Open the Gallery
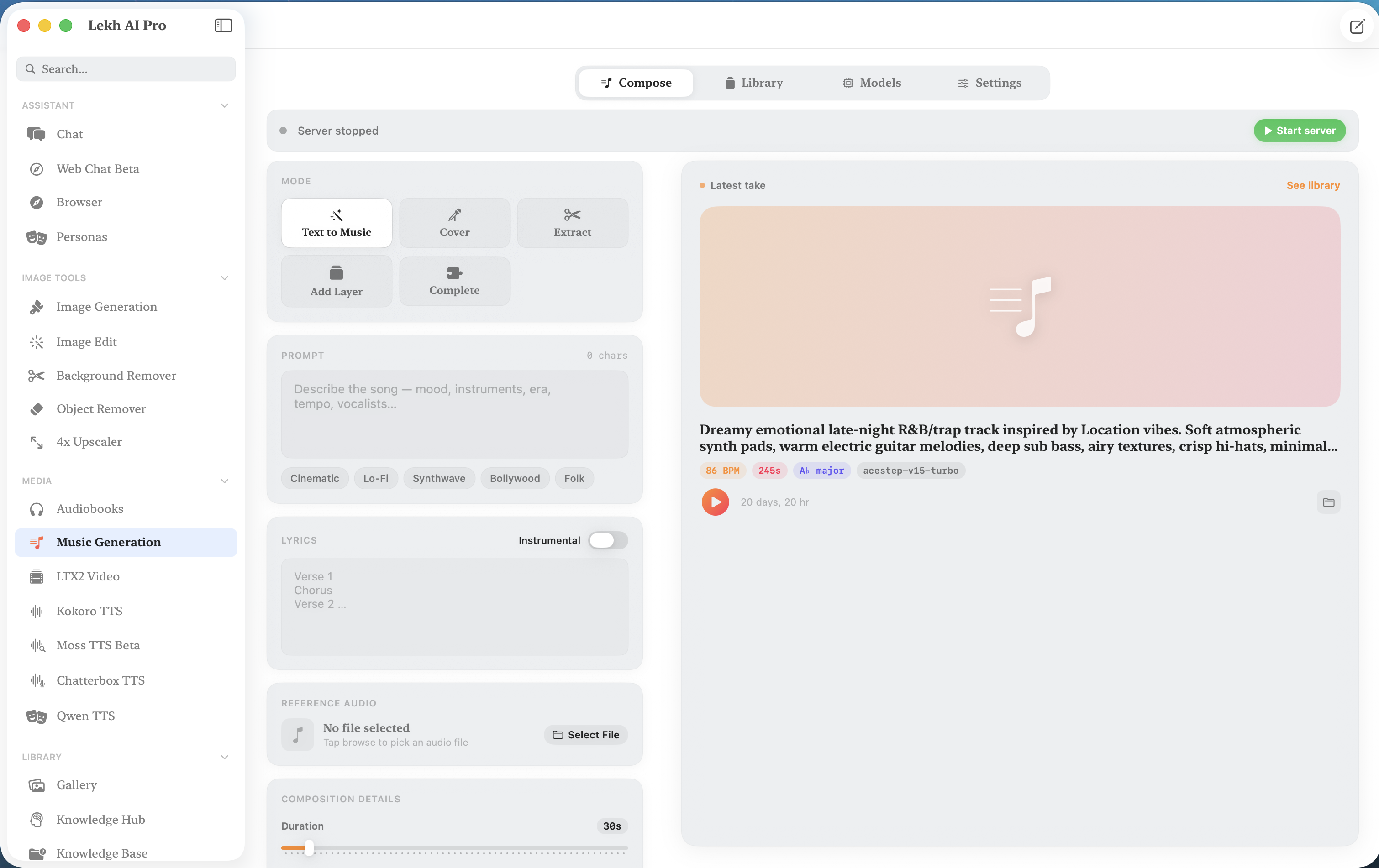Screen dimensions: 1379x868 coord(126,785)
